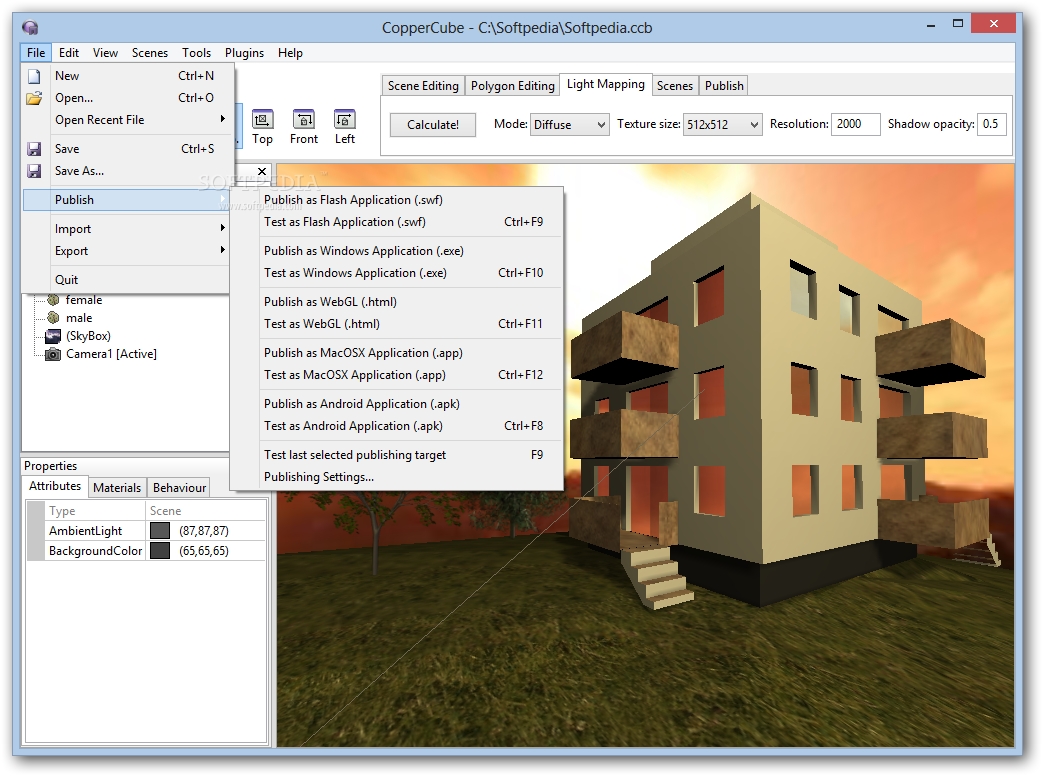Switch to Left view camera icon

click(345, 120)
